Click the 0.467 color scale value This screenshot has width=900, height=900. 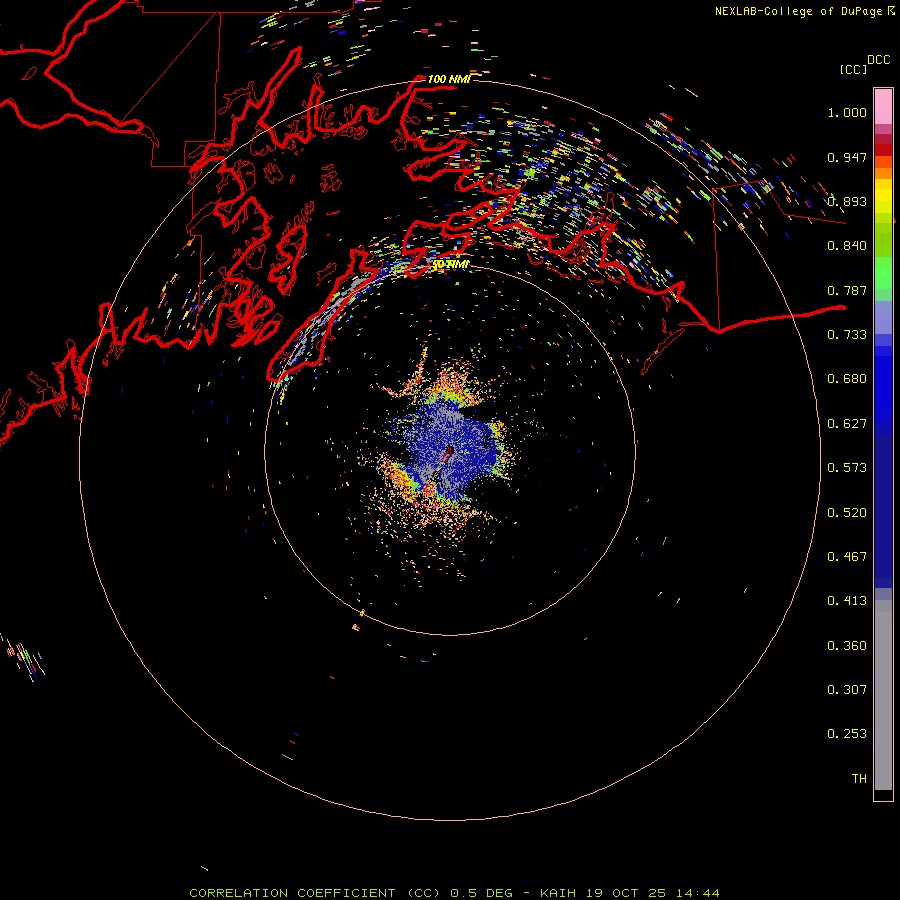(847, 557)
